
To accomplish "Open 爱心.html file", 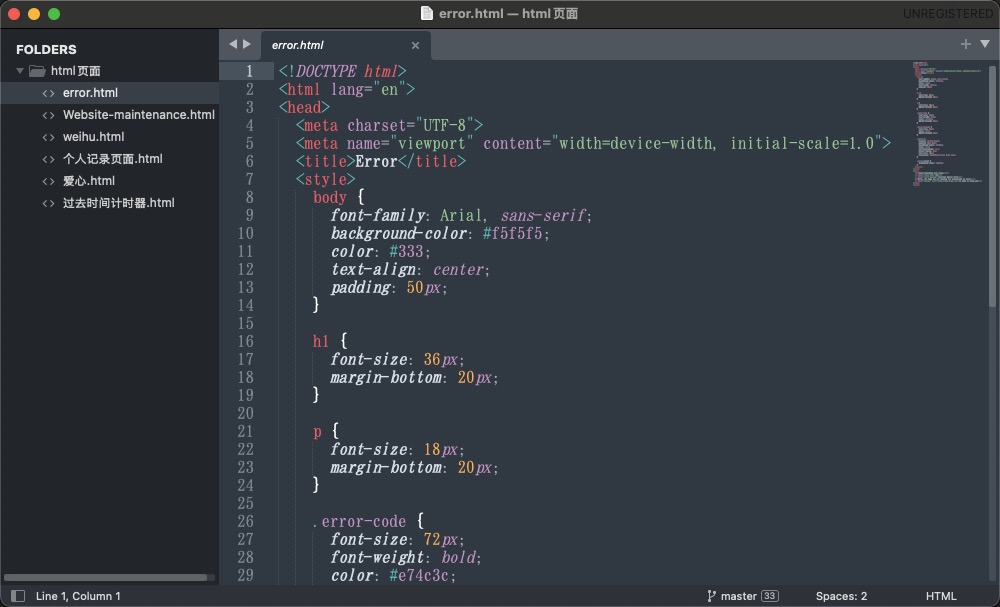I will (x=88, y=181).
